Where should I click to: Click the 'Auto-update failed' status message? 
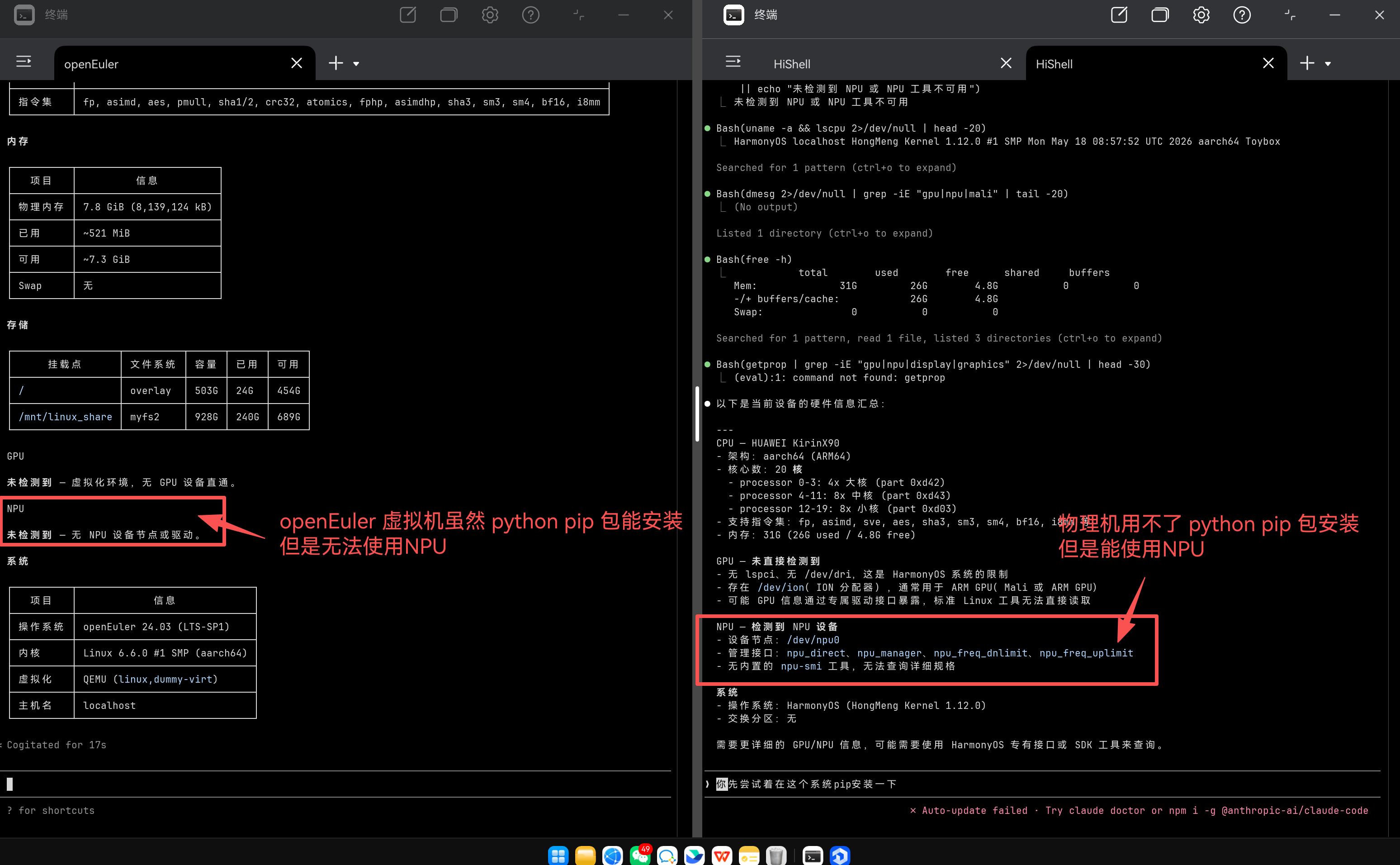[x=1139, y=810]
